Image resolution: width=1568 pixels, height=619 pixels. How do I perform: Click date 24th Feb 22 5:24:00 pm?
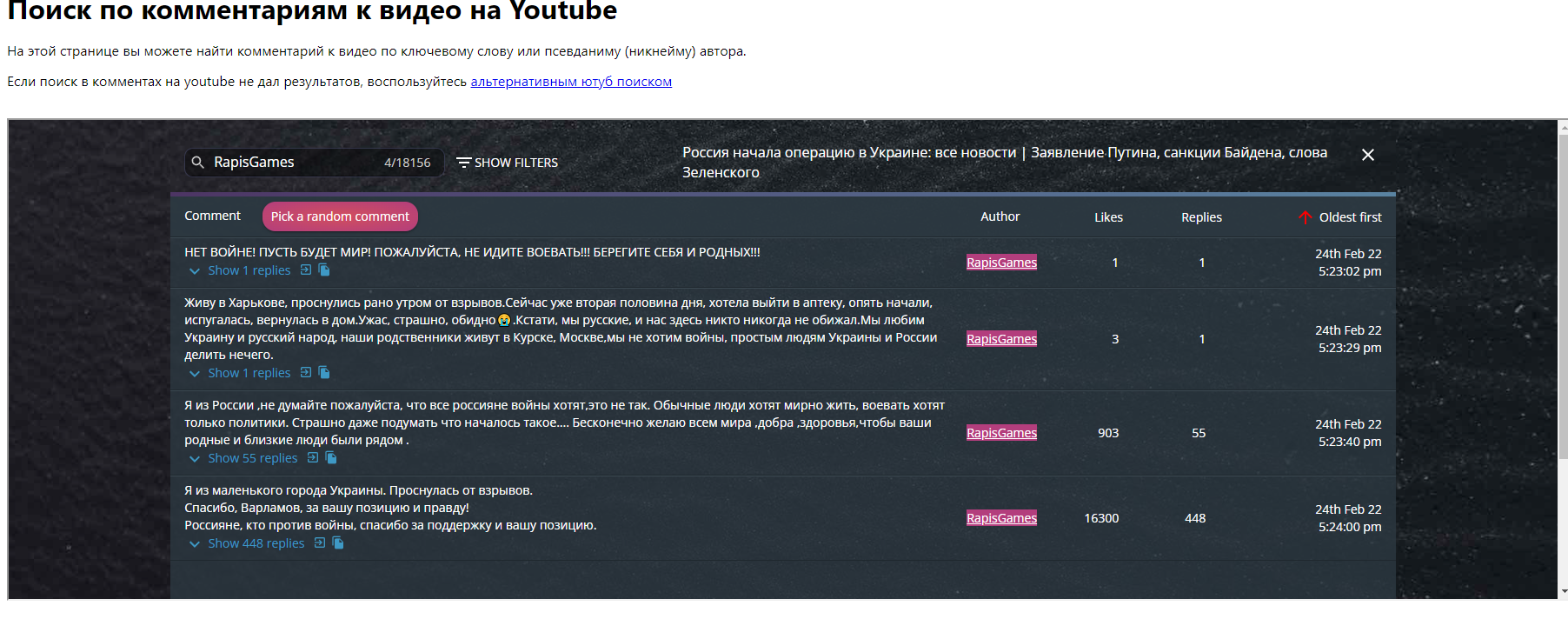[1348, 518]
